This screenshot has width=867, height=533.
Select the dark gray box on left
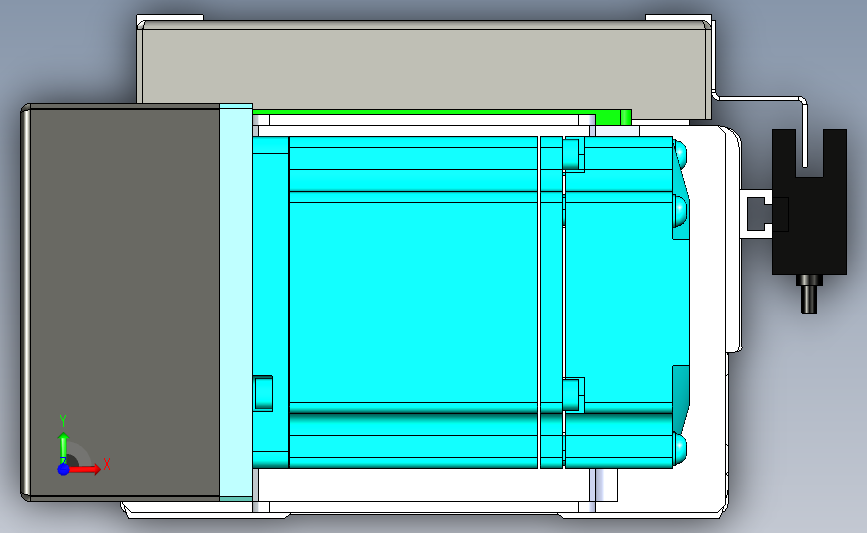(122, 302)
